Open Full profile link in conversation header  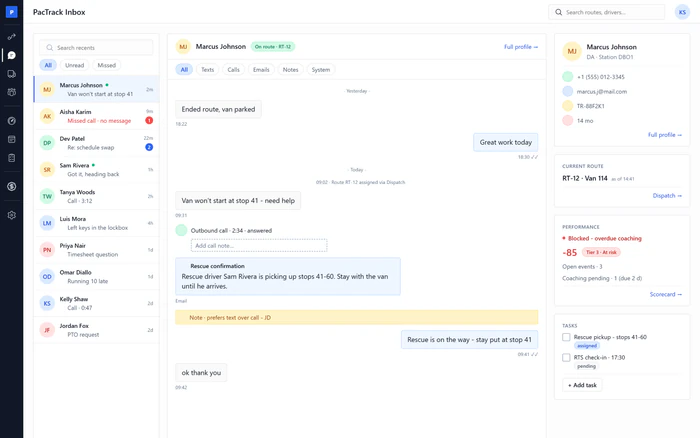click(x=521, y=47)
